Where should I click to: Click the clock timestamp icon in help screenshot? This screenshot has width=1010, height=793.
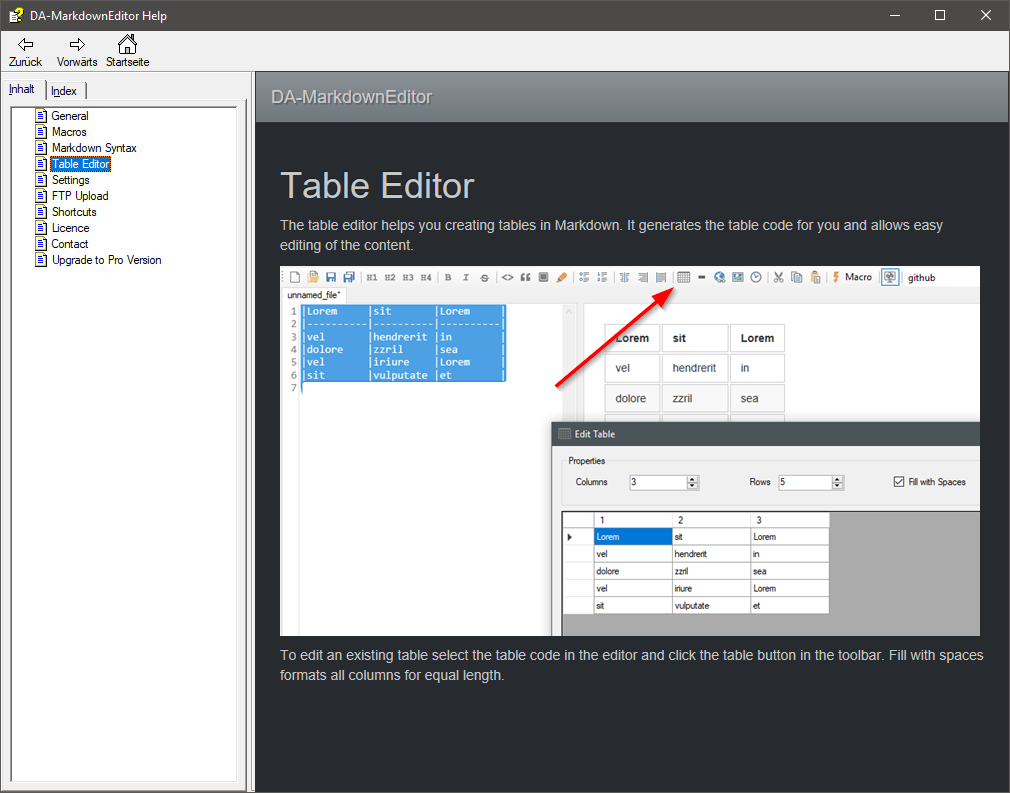pos(756,278)
